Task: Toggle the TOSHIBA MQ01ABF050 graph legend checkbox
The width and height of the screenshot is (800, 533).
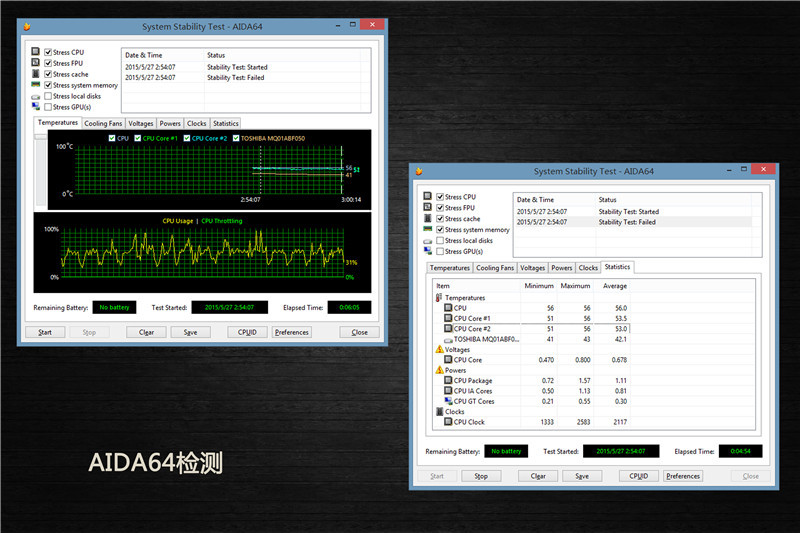Action: pos(235,138)
